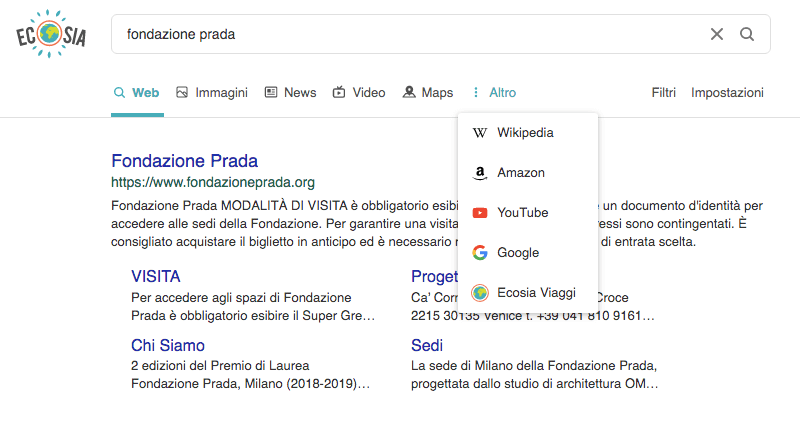The height and width of the screenshot is (423, 800).
Task: Click the Amazon logo icon
Action: coord(480,173)
